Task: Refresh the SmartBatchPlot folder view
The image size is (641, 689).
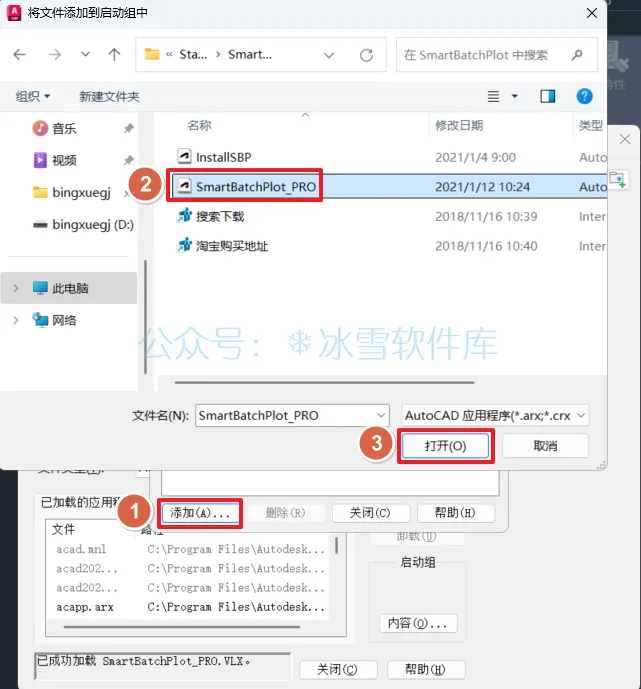Action: [366, 55]
